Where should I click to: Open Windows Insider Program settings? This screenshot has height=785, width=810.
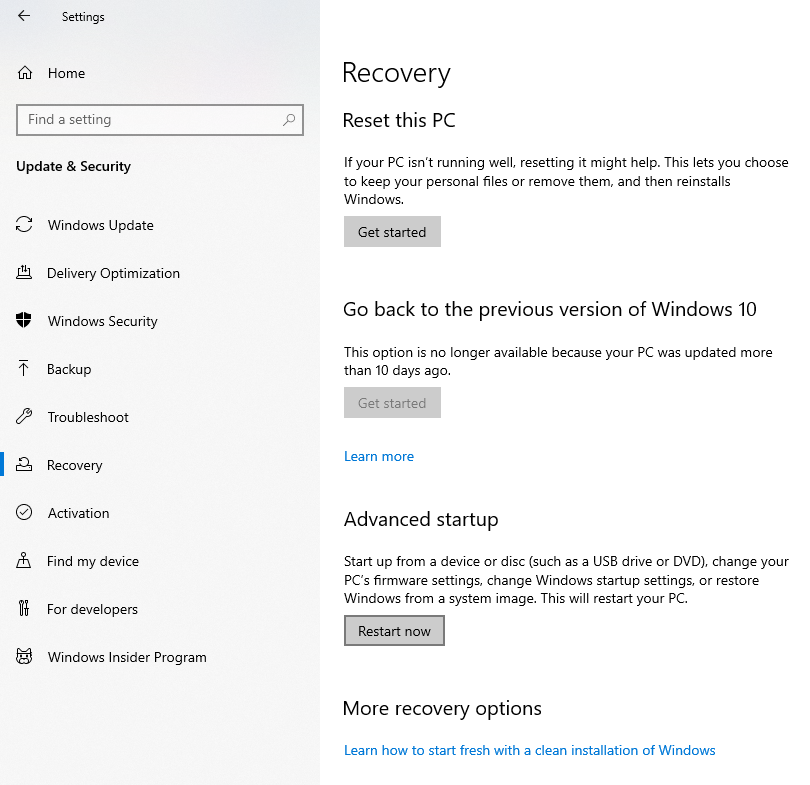(x=127, y=657)
